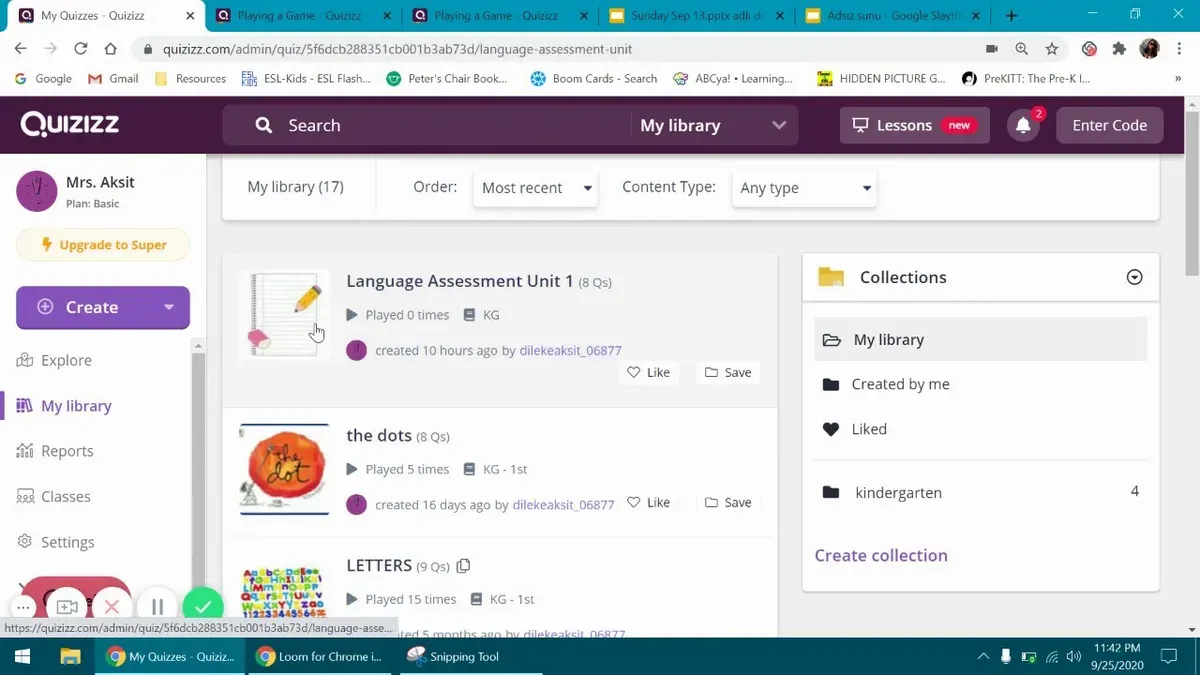Click the copy icon next to LETTERS
Screen dimensions: 1200x675
463,566
